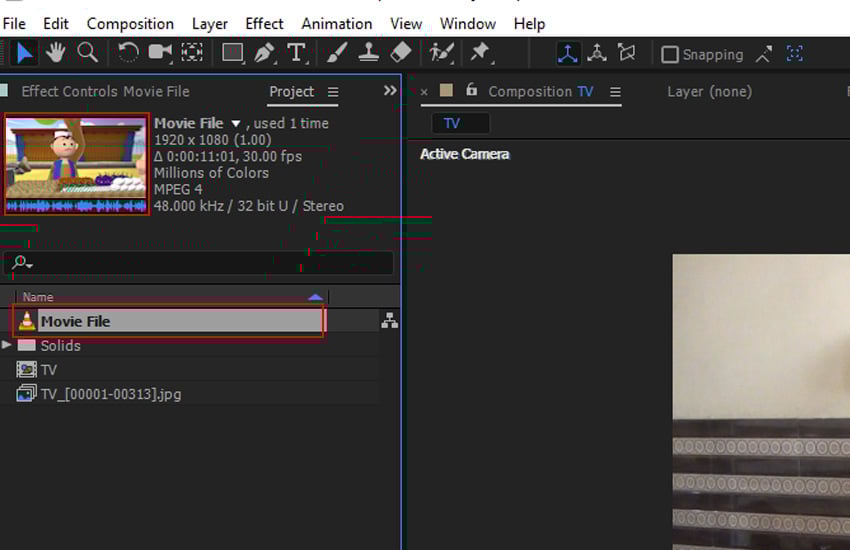Image resolution: width=850 pixels, height=550 pixels.
Task: Switch to Effect Controls Movie File tab
Action: pos(105,92)
